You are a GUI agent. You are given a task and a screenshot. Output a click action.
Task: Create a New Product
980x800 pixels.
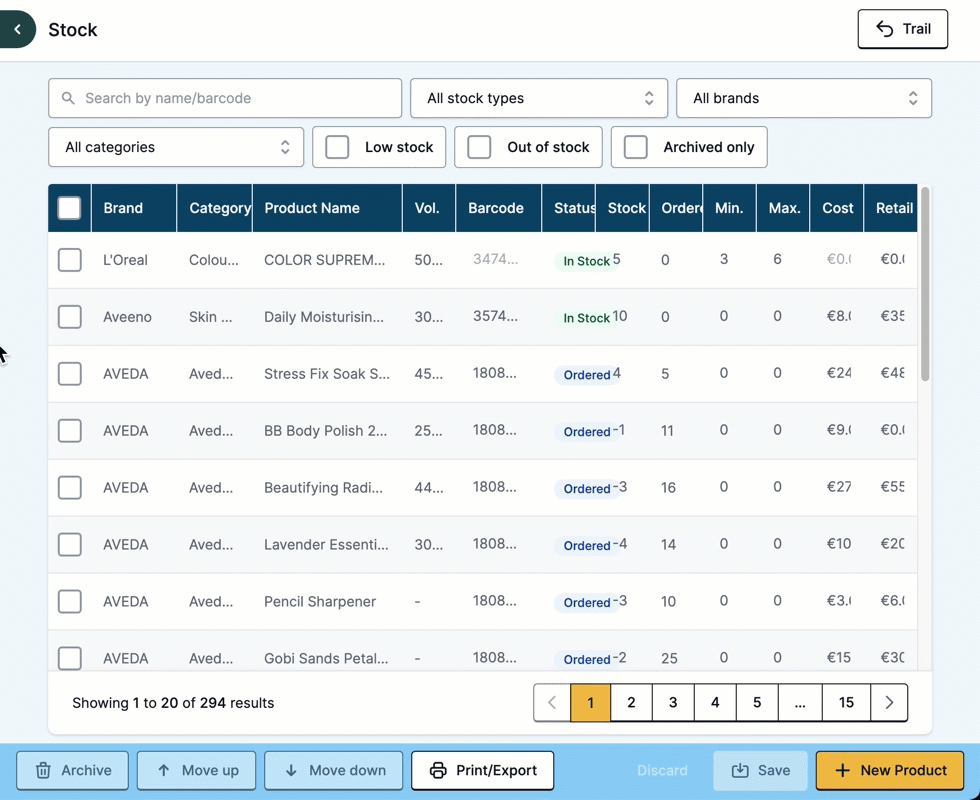tap(890, 771)
